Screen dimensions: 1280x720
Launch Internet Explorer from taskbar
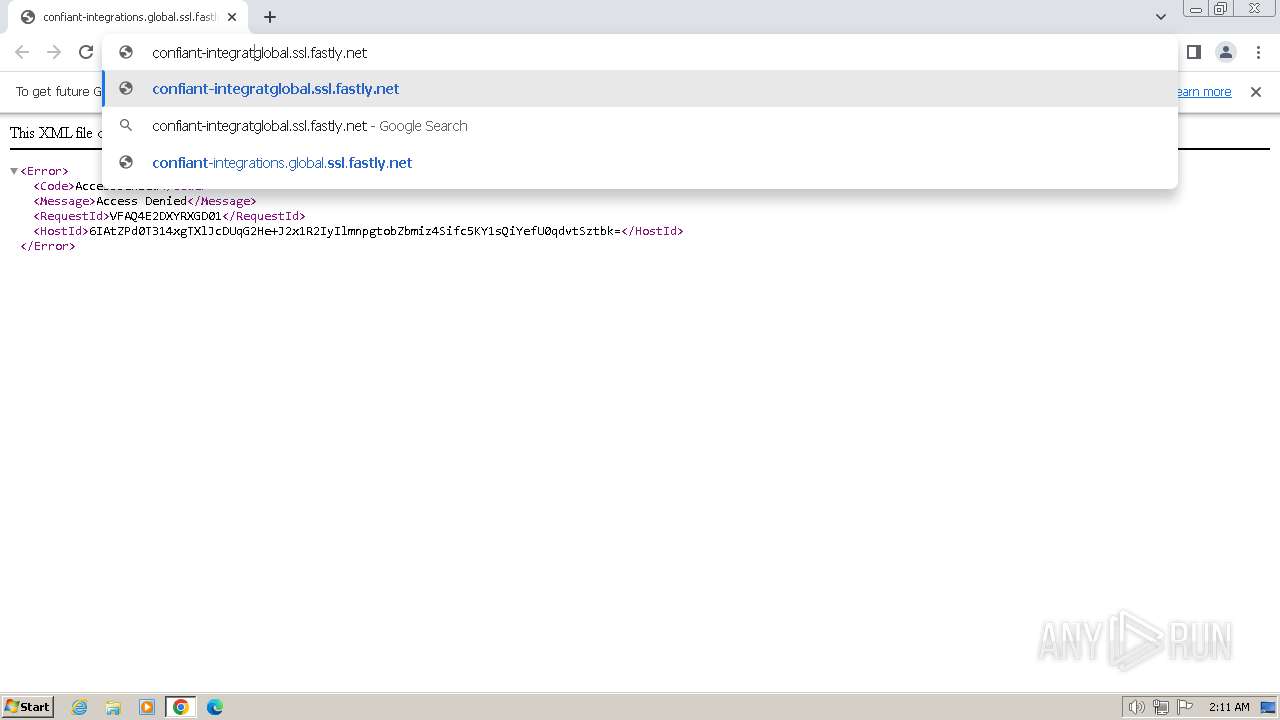coord(79,707)
